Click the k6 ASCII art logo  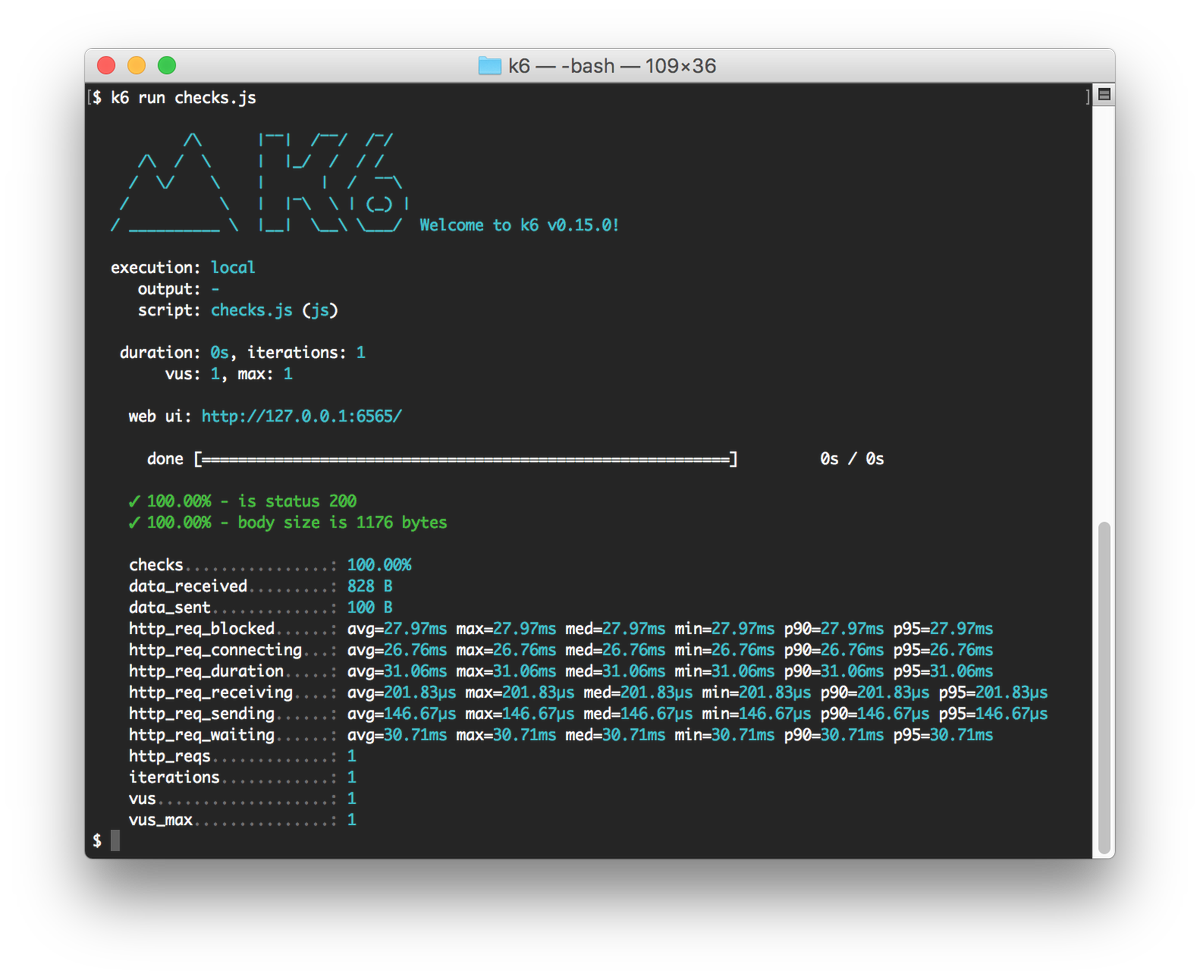tap(258, 182)
